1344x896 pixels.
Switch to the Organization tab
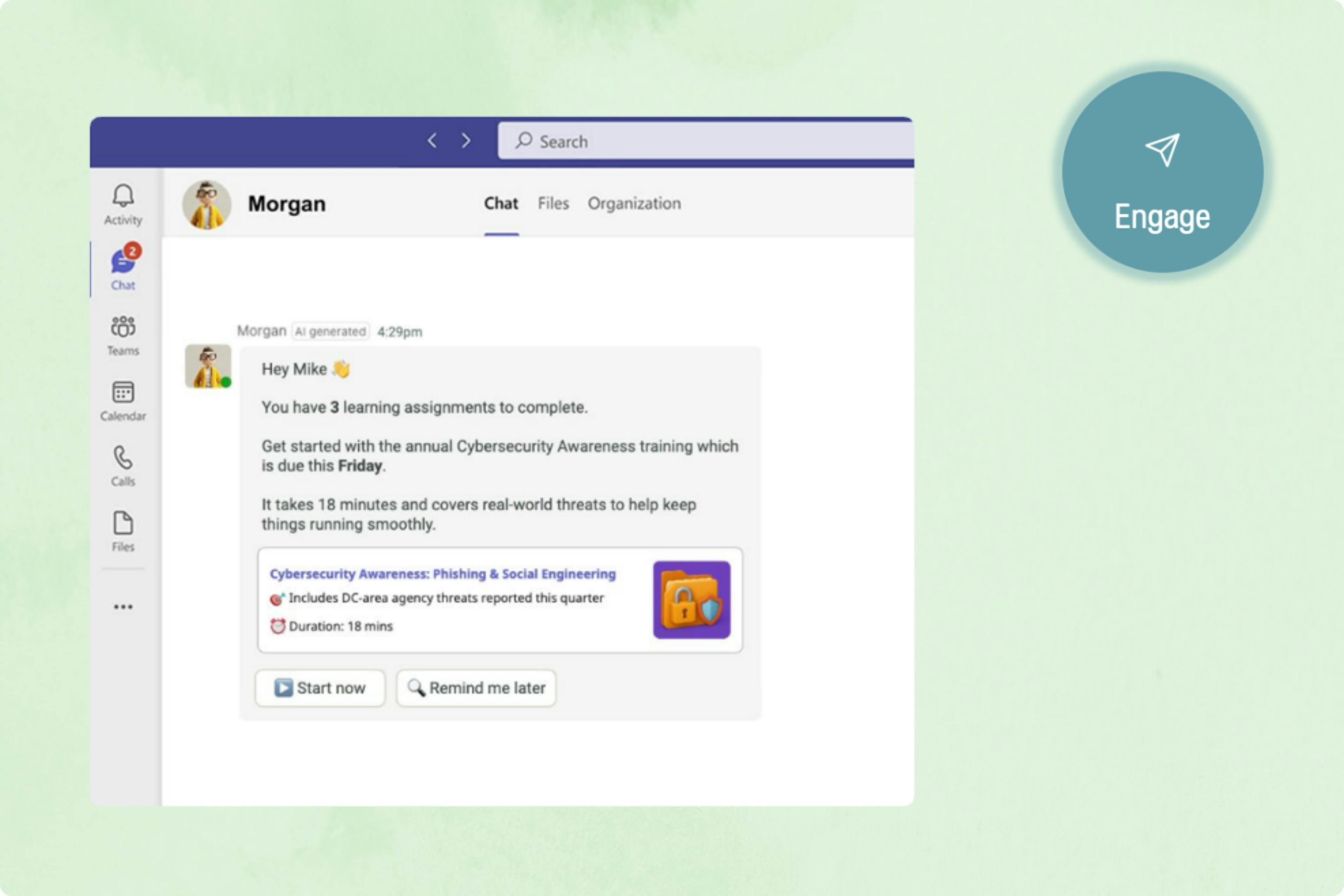point(634,203)
